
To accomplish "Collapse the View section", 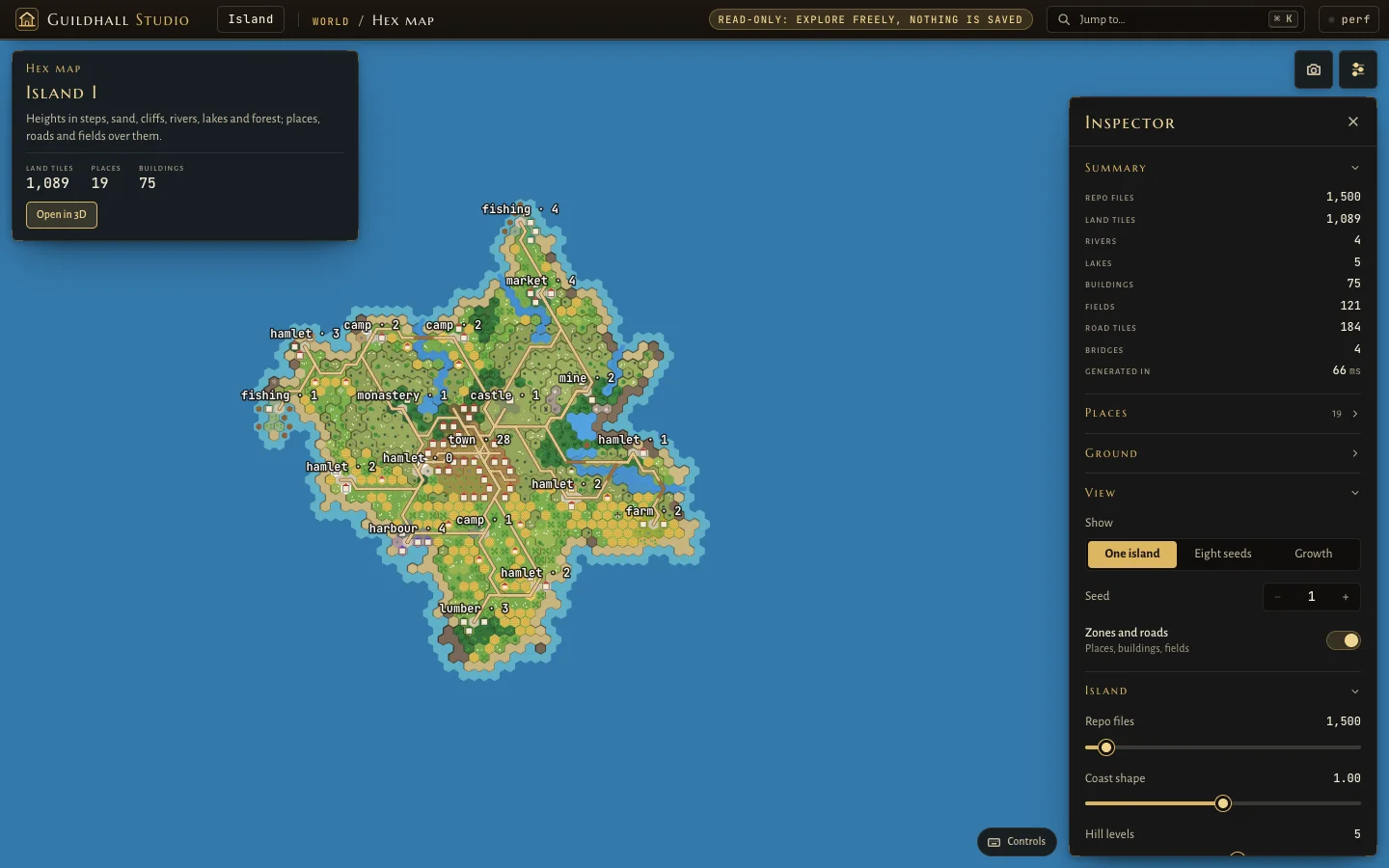I will pyautogui.click(x=1222, y=493).
